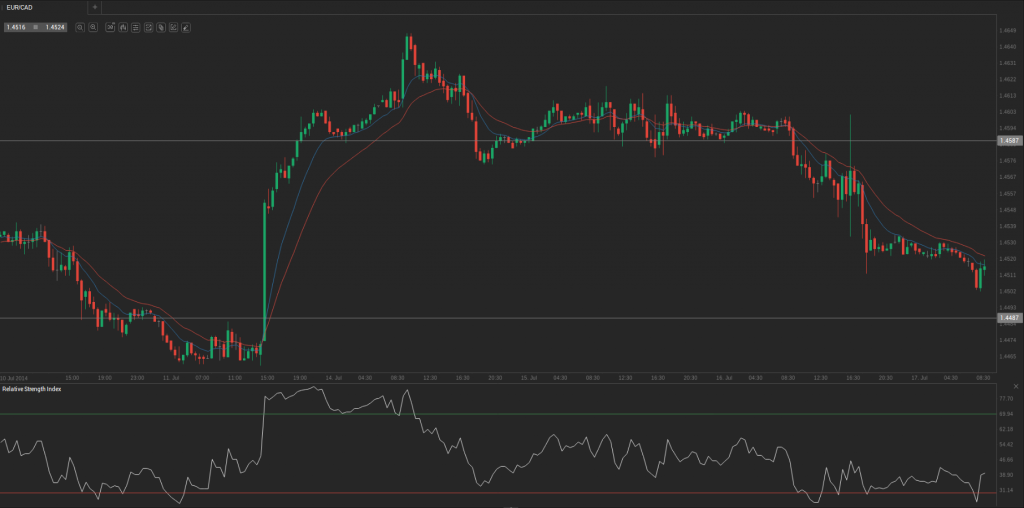Click the green RSI overbought level line
The height and width of the screenshot is (508, 1024).
[500, 413]
